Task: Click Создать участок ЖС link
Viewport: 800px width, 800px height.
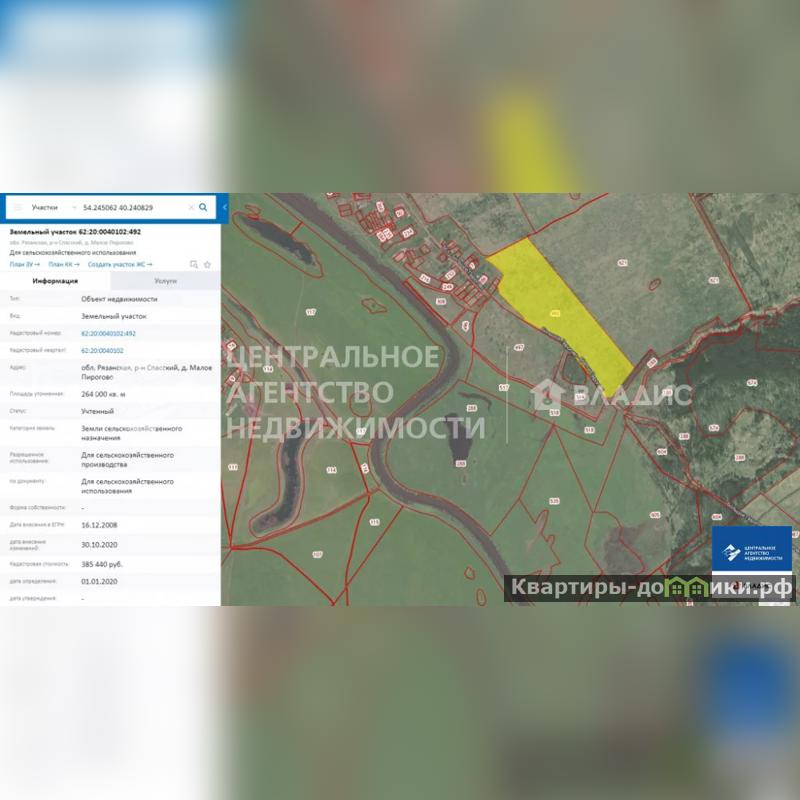Action: (x=122, y=264)
